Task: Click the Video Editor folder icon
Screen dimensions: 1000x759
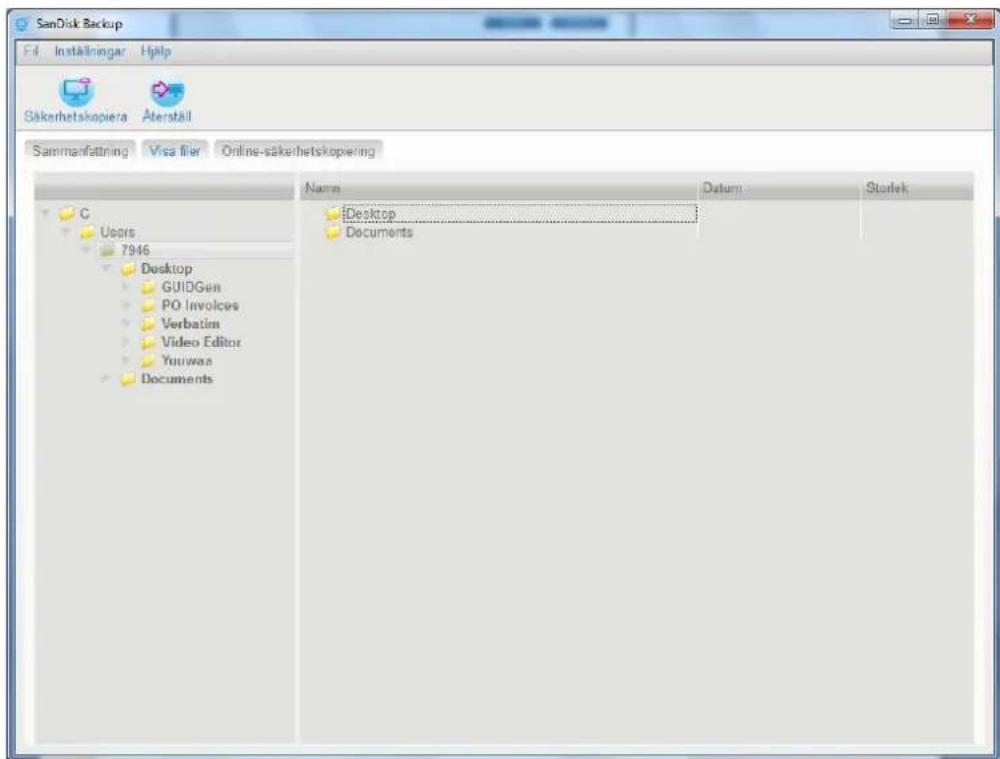Action: pos(148,343)
